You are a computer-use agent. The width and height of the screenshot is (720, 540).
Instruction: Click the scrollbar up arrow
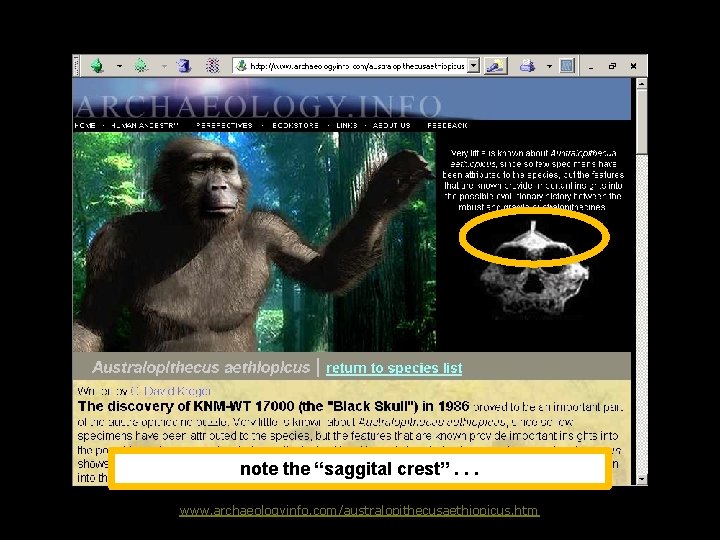pyautogui.click(x=641, y=84)
